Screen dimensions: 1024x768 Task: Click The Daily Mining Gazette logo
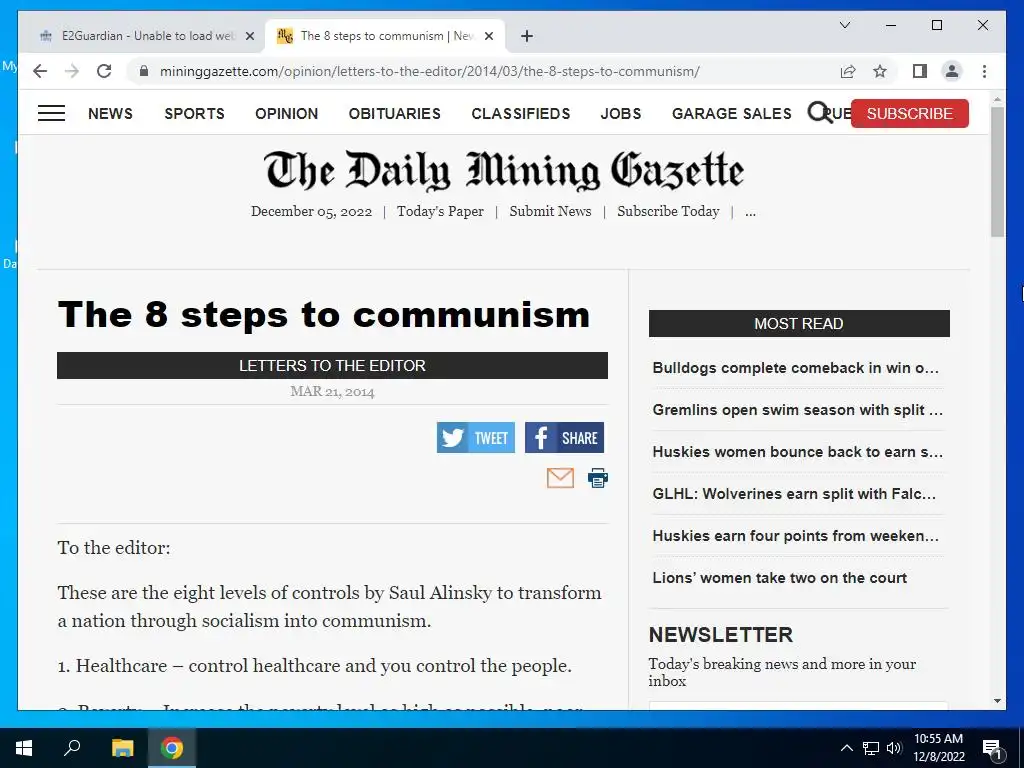coord(504,170)
